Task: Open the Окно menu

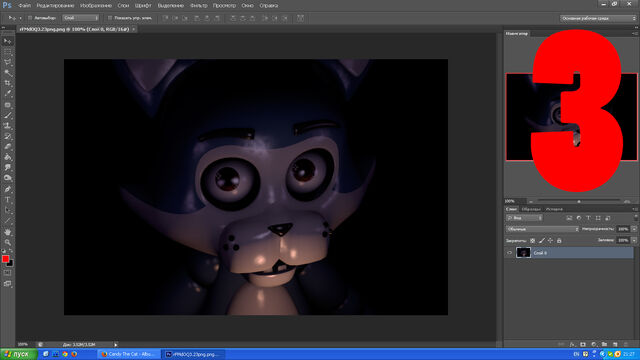Action: [247, 6]
